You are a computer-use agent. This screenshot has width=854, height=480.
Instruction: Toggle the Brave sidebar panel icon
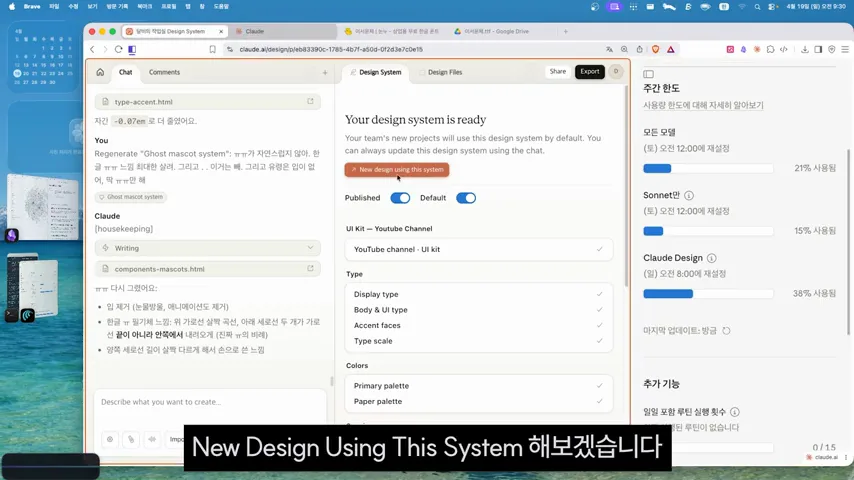(818, 49)
